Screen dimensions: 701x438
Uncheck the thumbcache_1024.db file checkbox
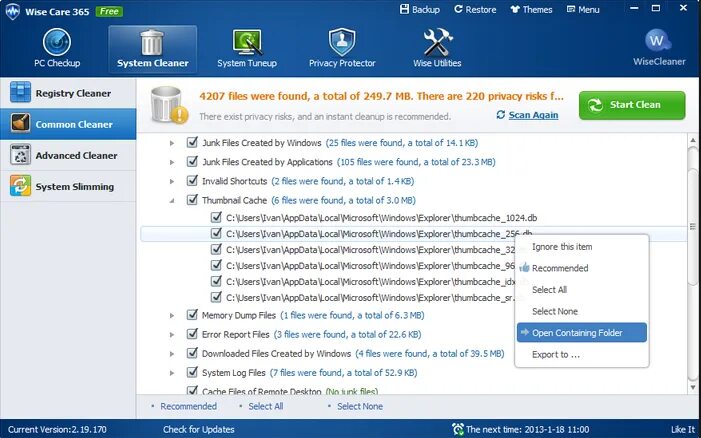[x=216, y=218]
